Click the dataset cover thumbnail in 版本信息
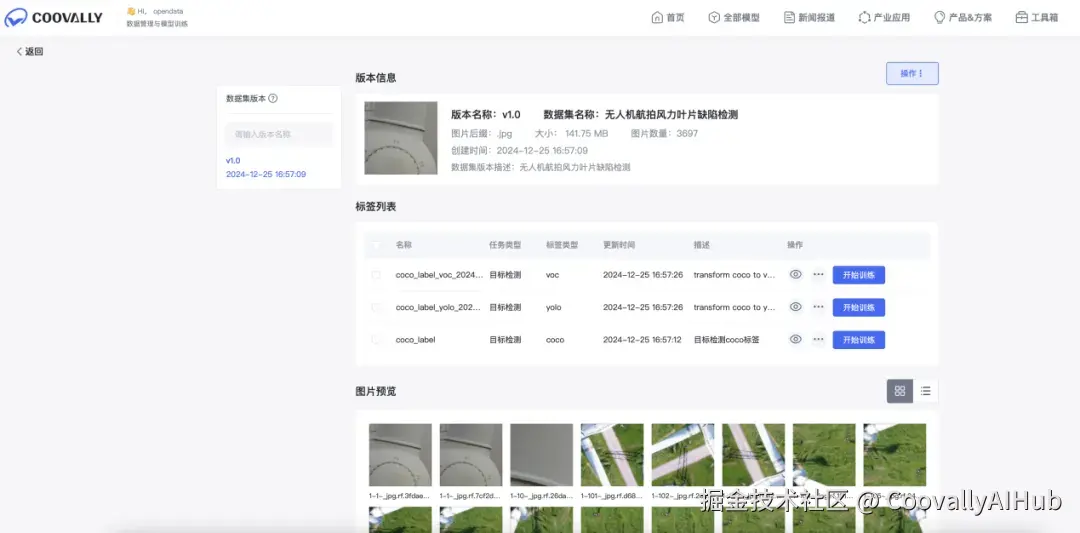Viewport: 1080px width, 533px height. tap(401, 138)
